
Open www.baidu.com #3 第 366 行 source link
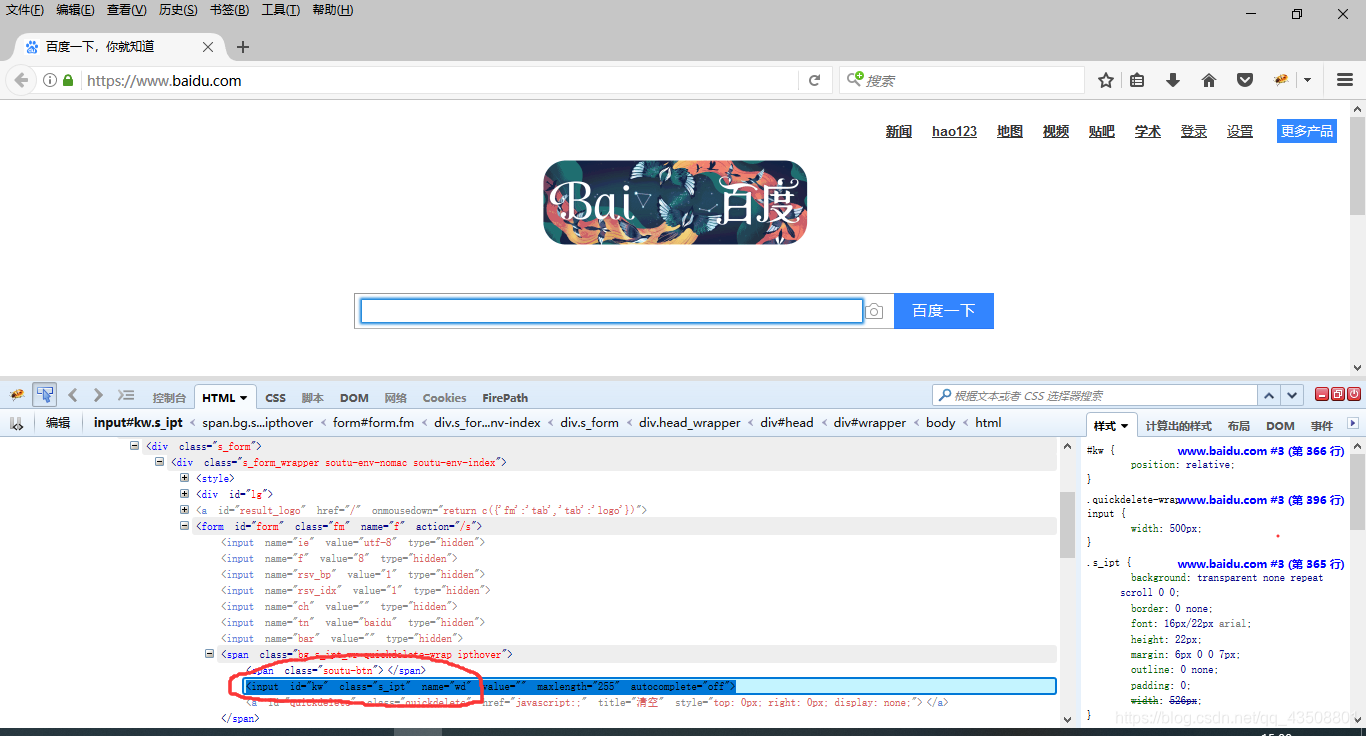coord(1261,451)
